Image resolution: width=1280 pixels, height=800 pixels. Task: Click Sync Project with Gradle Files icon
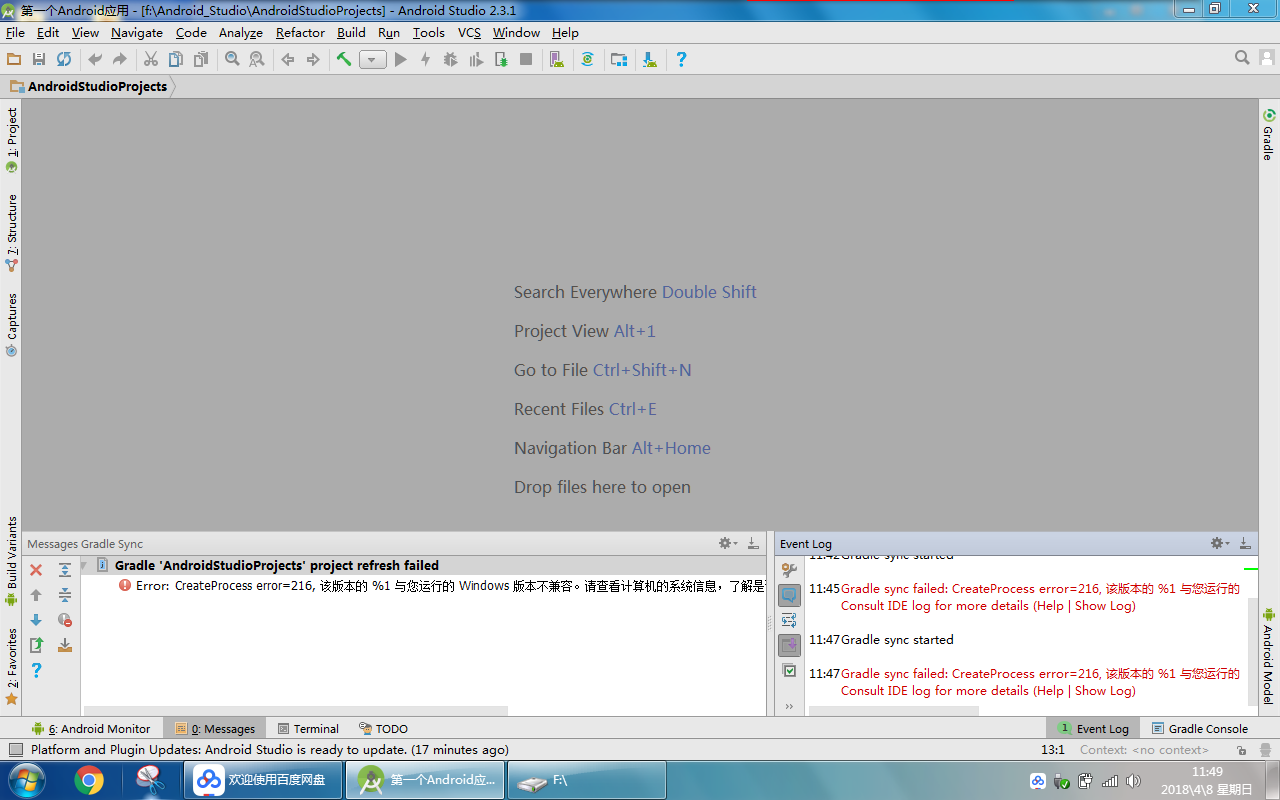pyautogui.click(x=587, y=60)
